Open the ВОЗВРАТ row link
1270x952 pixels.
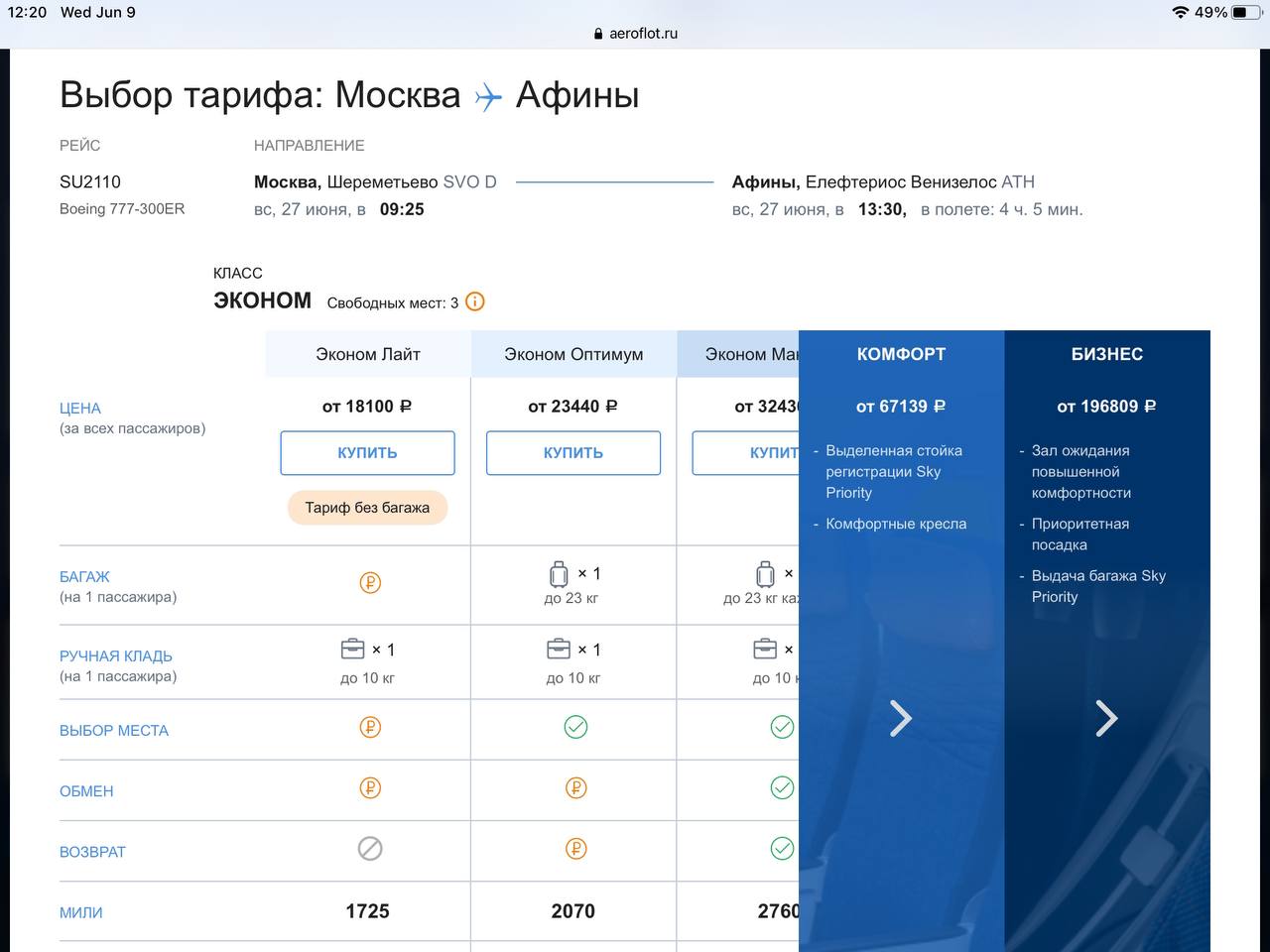[92, 852]
